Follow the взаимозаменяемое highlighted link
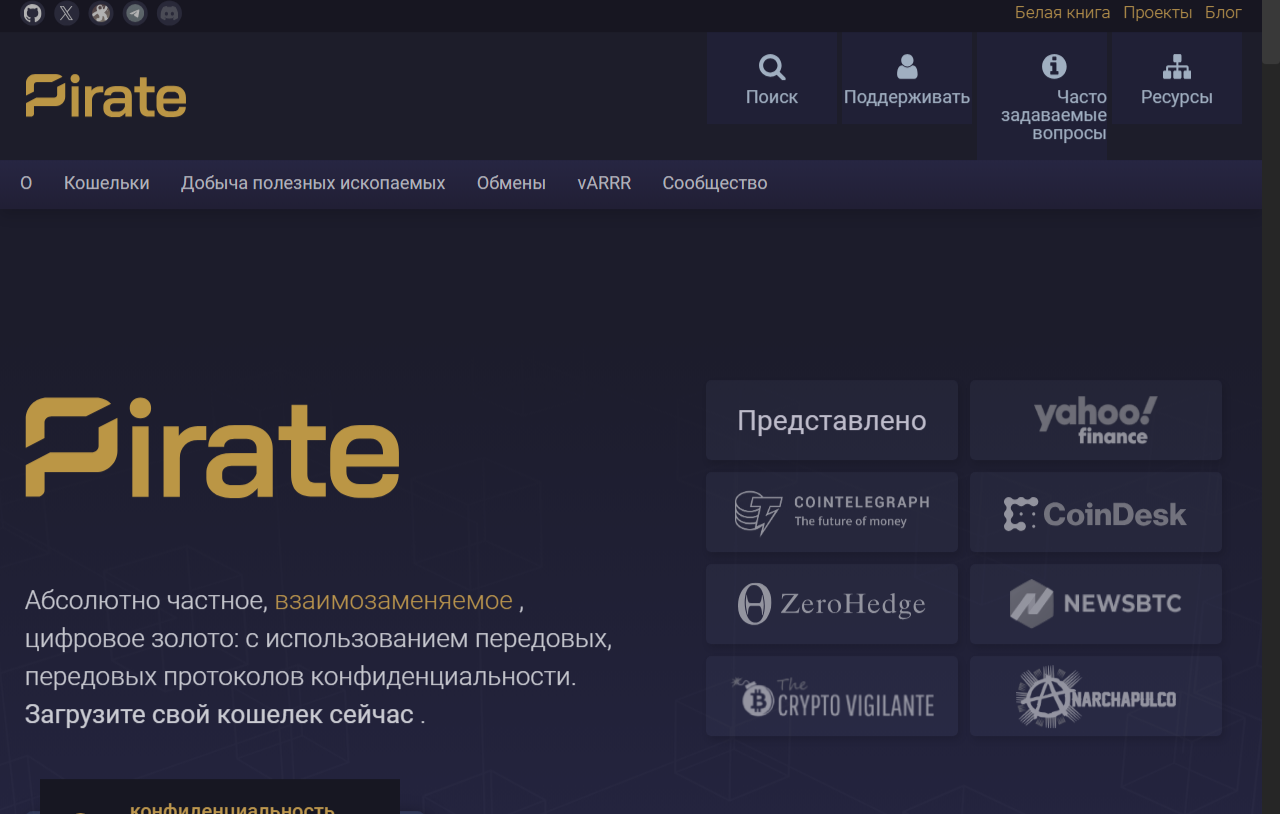Screen dimensions: 1280x814 [394, 600]
